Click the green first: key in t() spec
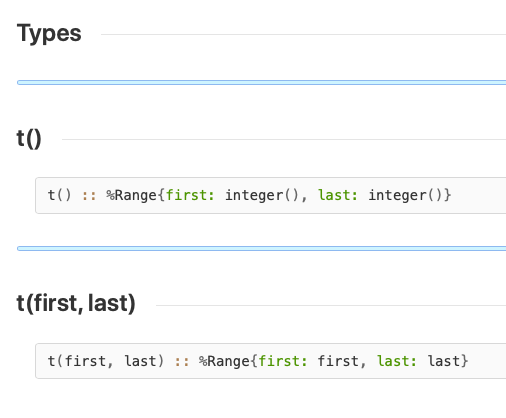The height and width of the screenshot is (418, 506). [190, 195]
